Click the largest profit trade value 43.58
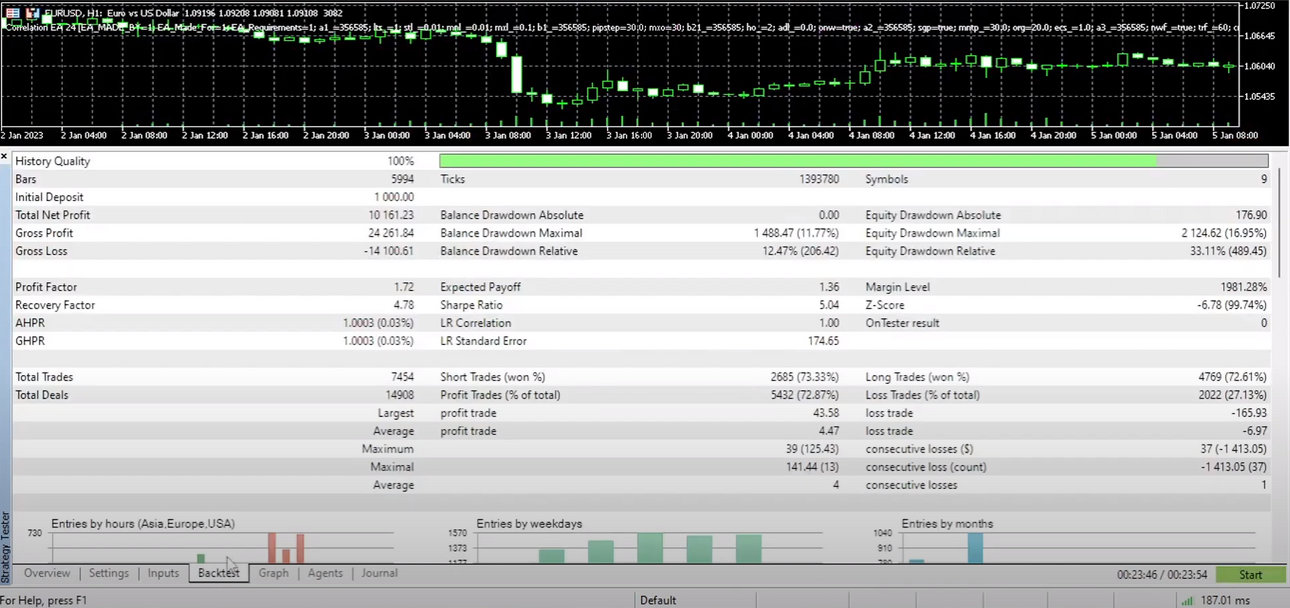 (826, 413)
